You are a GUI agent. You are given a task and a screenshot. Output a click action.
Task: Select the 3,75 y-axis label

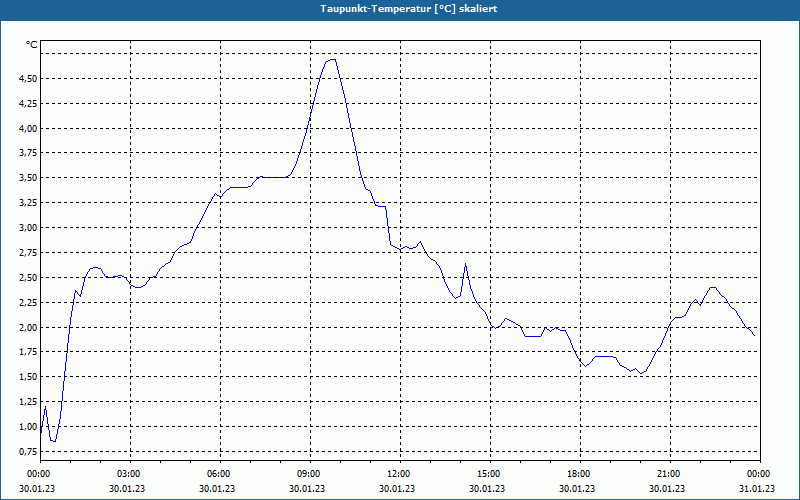29,153
